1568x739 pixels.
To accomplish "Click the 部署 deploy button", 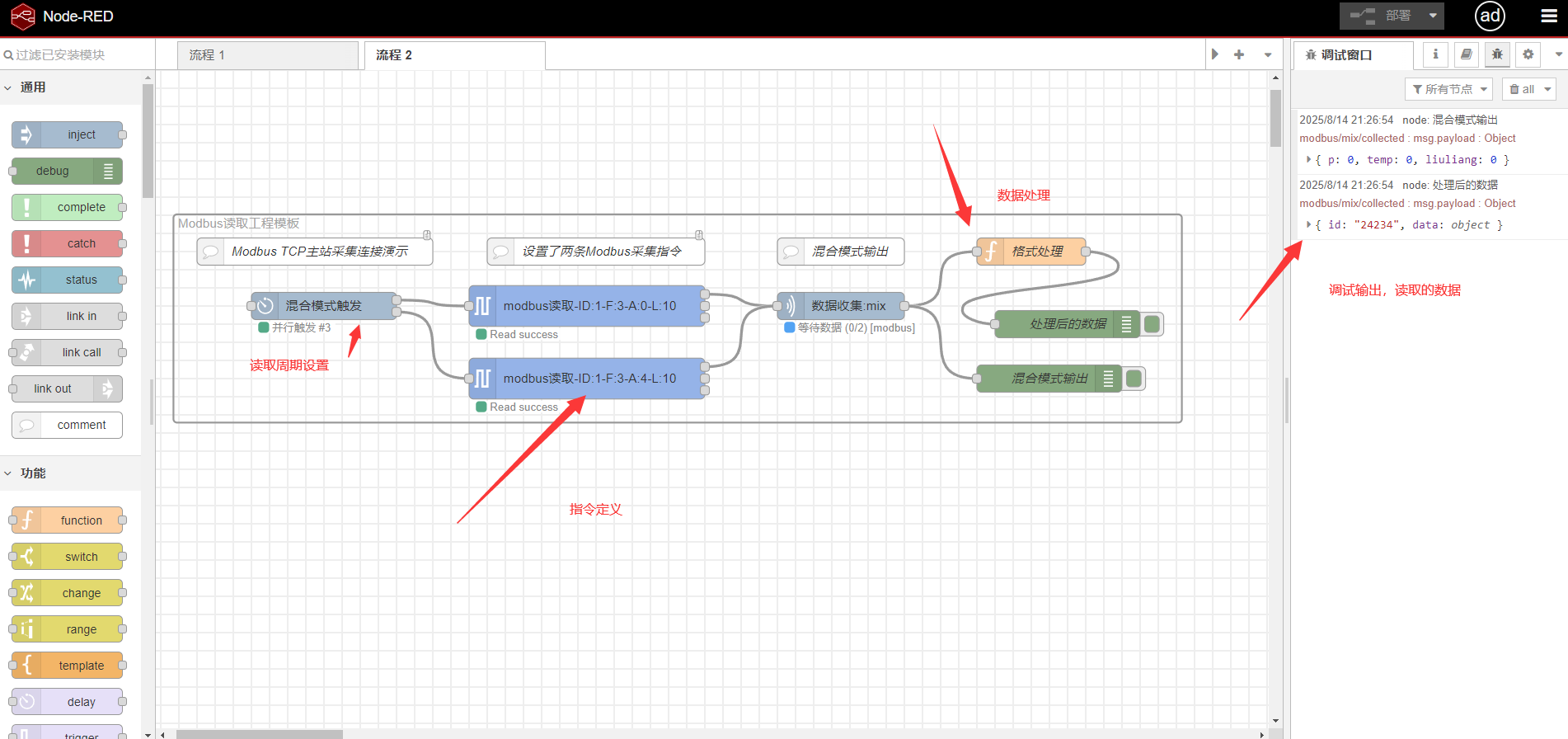I will [x=1387, y=16].
